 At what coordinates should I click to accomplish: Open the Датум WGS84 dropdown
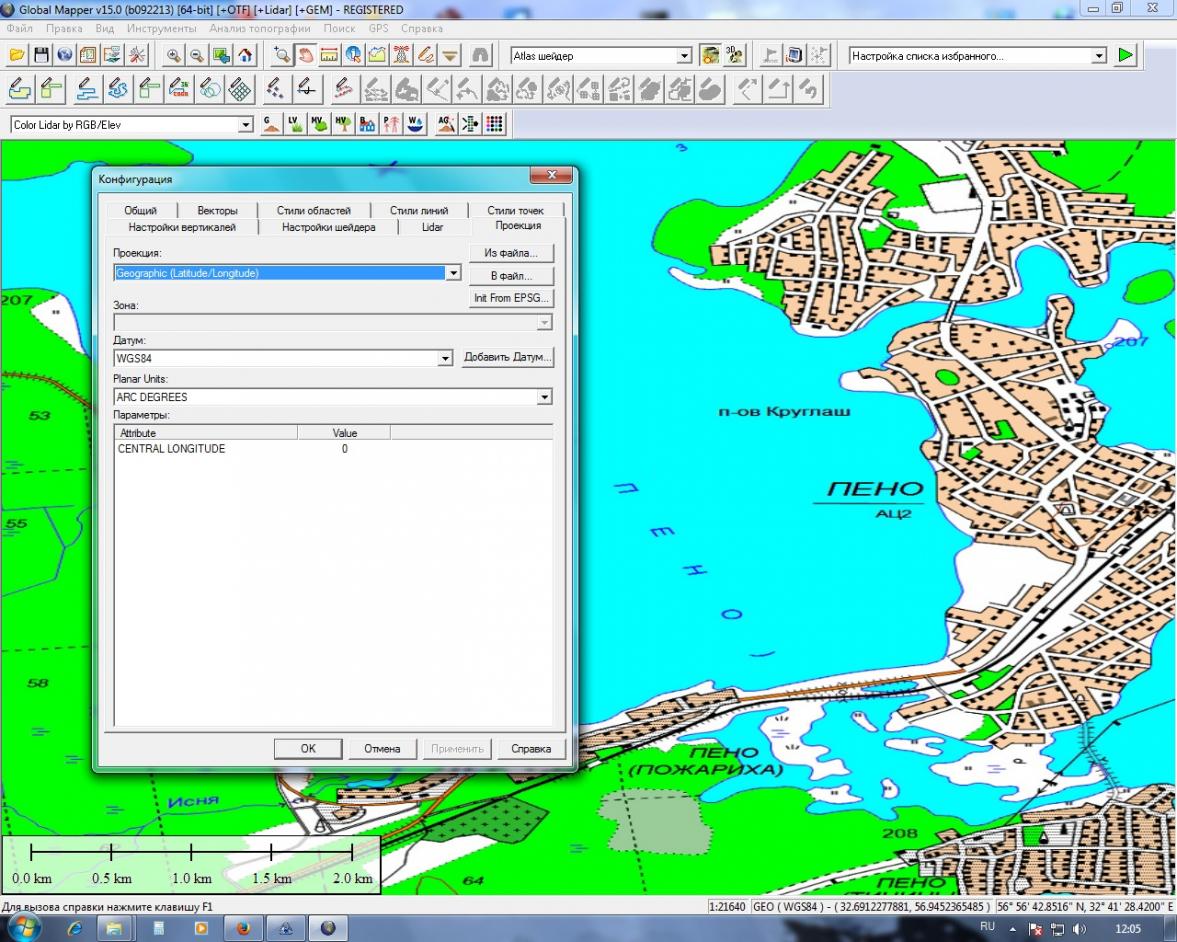click(x=445, y=358)
